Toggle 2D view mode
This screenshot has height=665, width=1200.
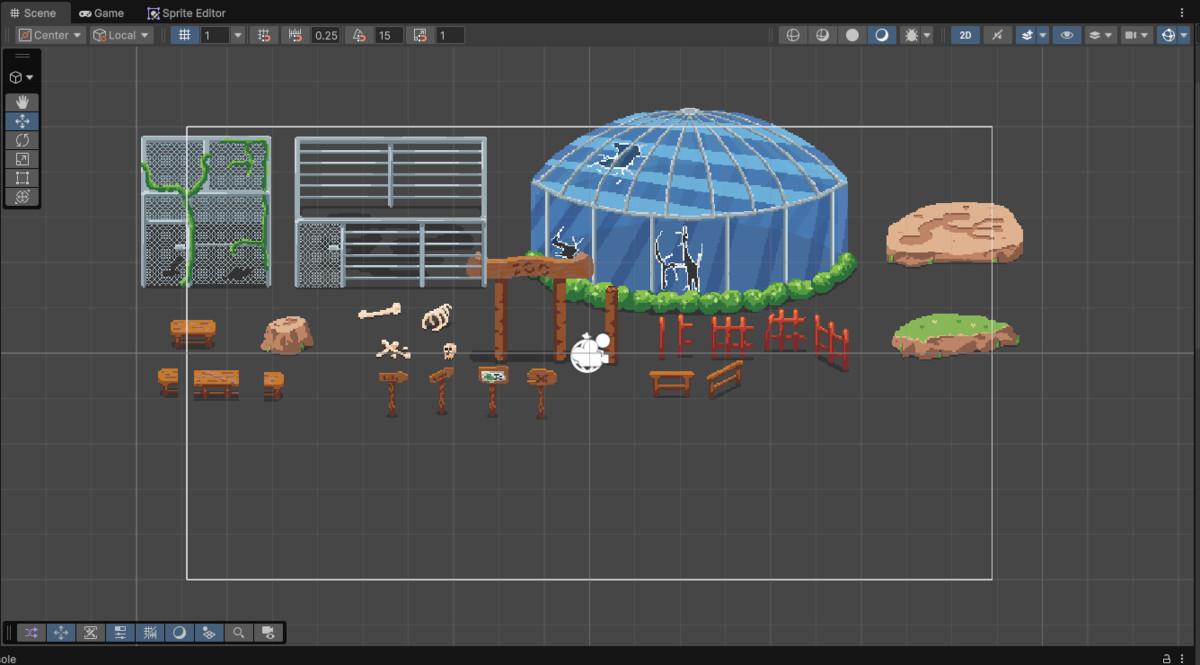(965, 35)
